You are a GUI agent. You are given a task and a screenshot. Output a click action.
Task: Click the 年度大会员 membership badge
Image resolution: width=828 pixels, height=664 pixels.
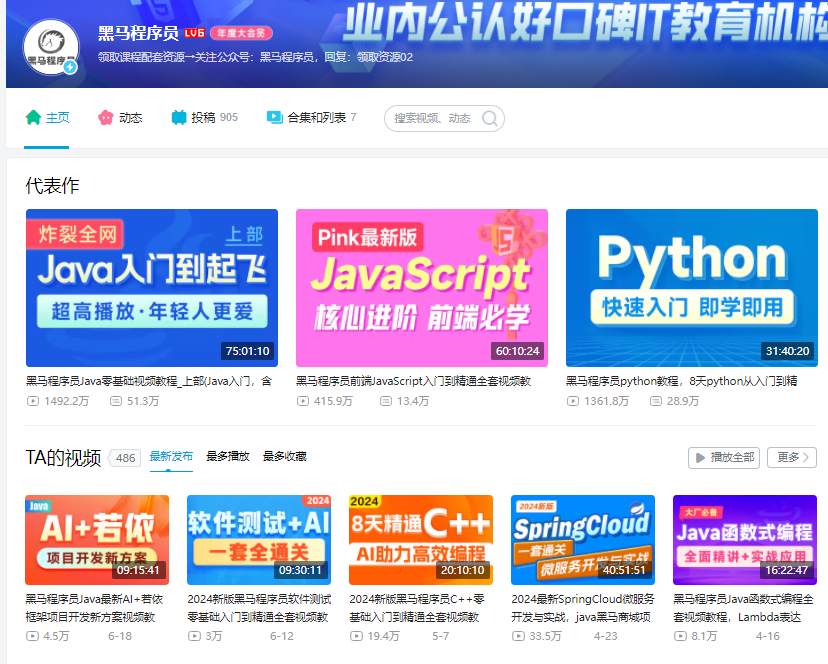coord(241,33)
